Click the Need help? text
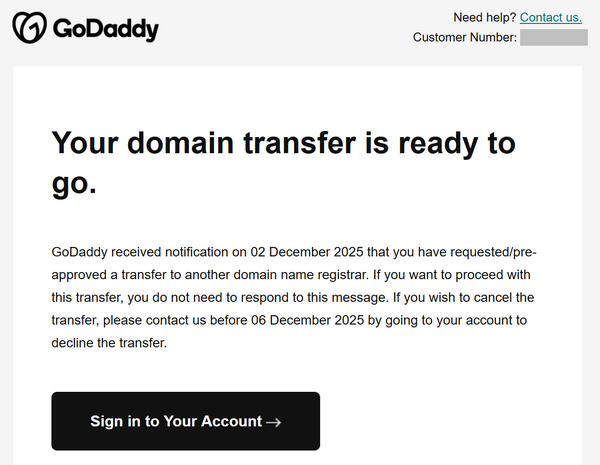Image resolution: width=600 pixels, height=465 pixels. 484,17
